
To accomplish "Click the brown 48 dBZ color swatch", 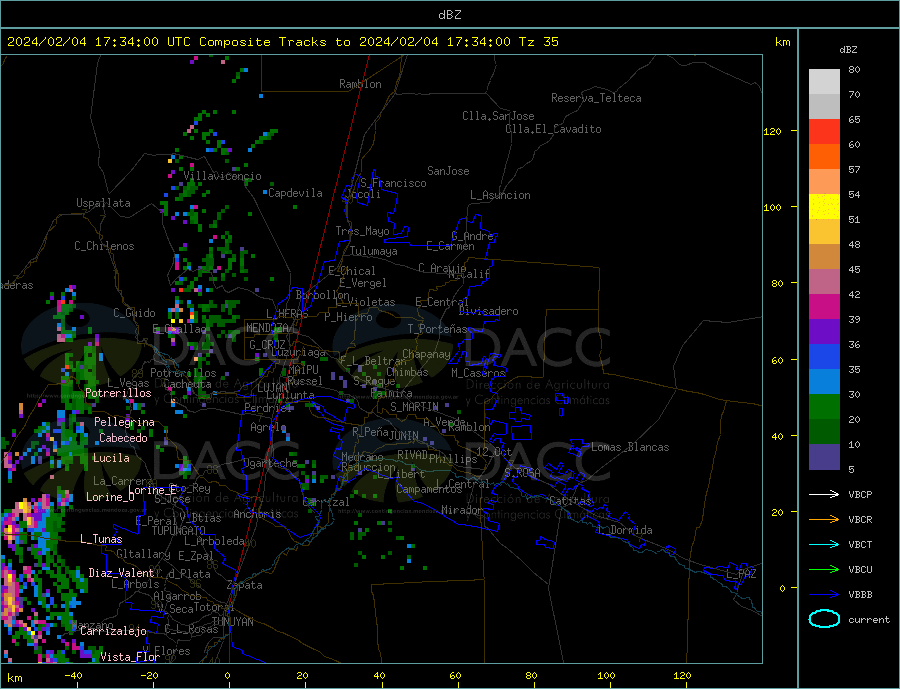I will click(x=824, y=257).
